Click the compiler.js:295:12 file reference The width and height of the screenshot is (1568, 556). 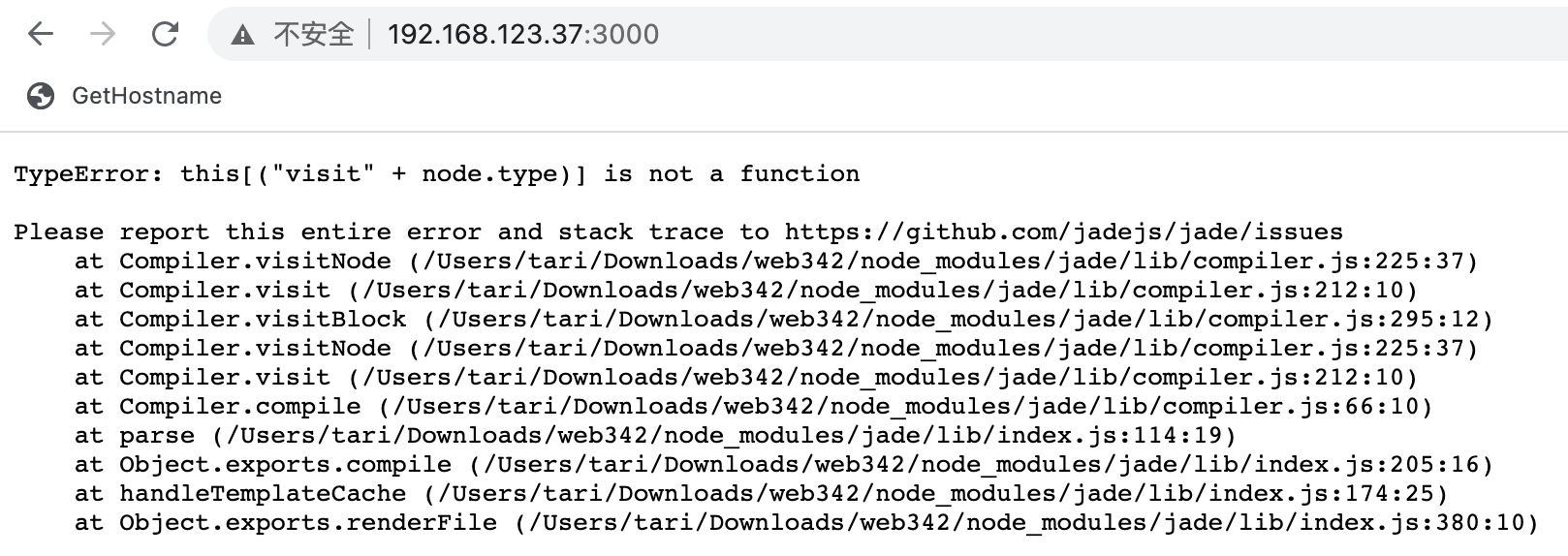coord(1350,320)
